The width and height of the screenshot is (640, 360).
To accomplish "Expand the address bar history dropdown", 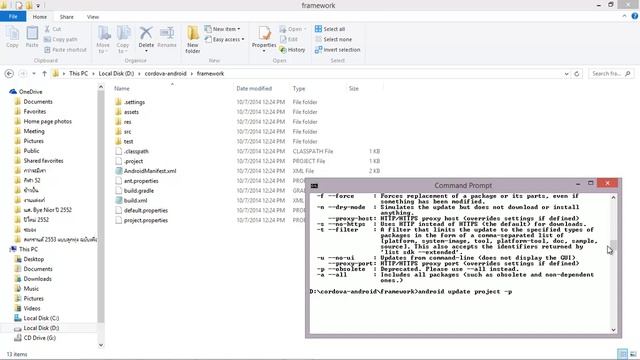I will [567, 74].
